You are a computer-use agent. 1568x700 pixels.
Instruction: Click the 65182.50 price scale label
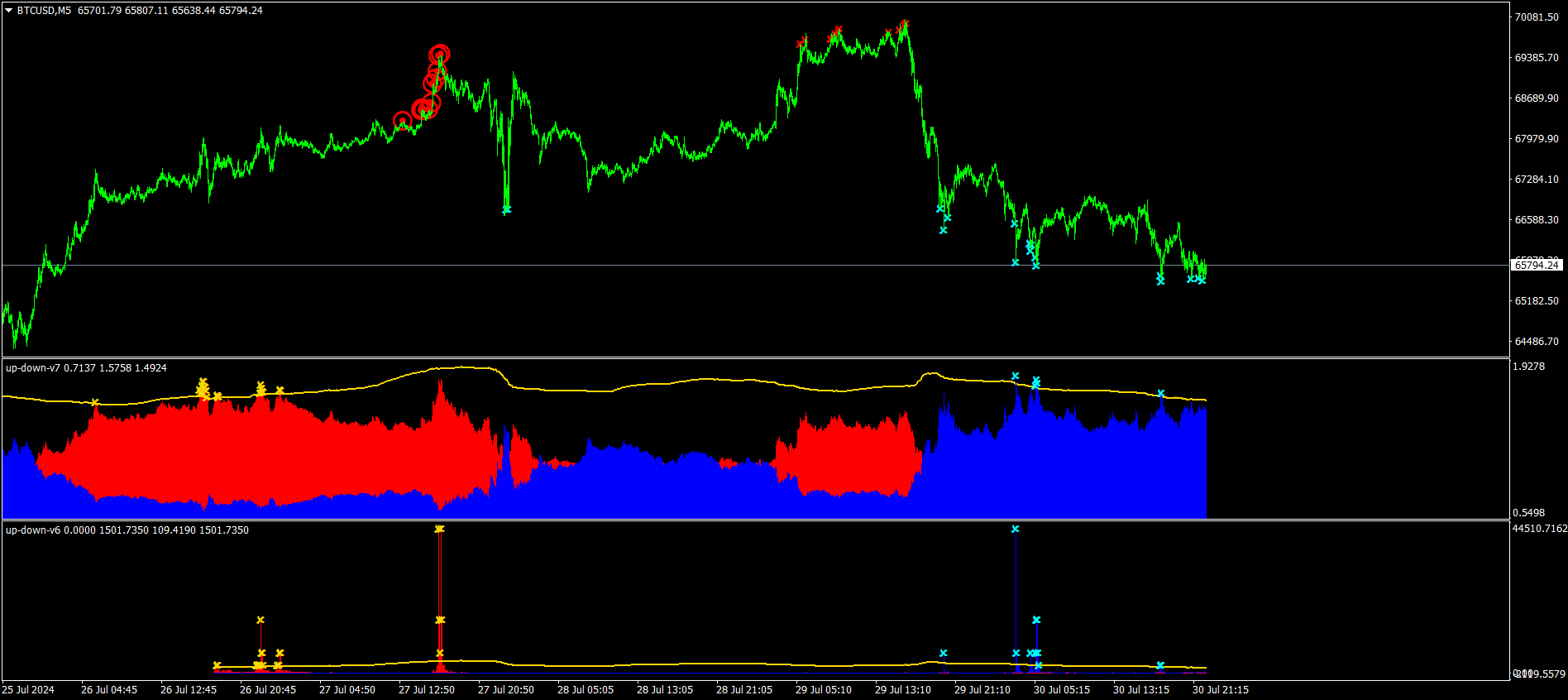[1537, 301]
